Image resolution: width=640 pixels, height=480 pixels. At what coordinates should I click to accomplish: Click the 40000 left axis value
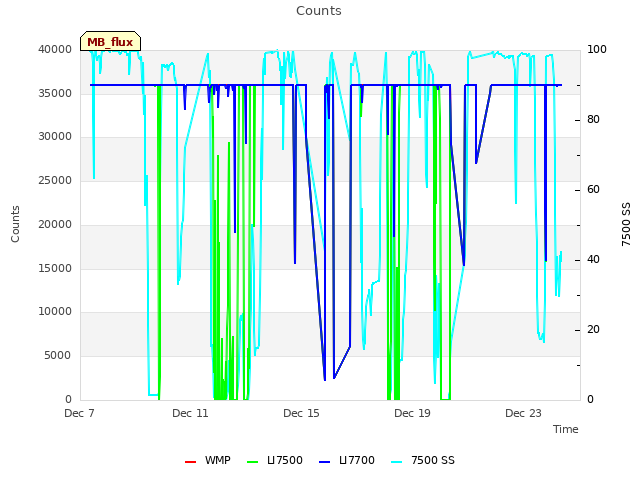point(55,49)
